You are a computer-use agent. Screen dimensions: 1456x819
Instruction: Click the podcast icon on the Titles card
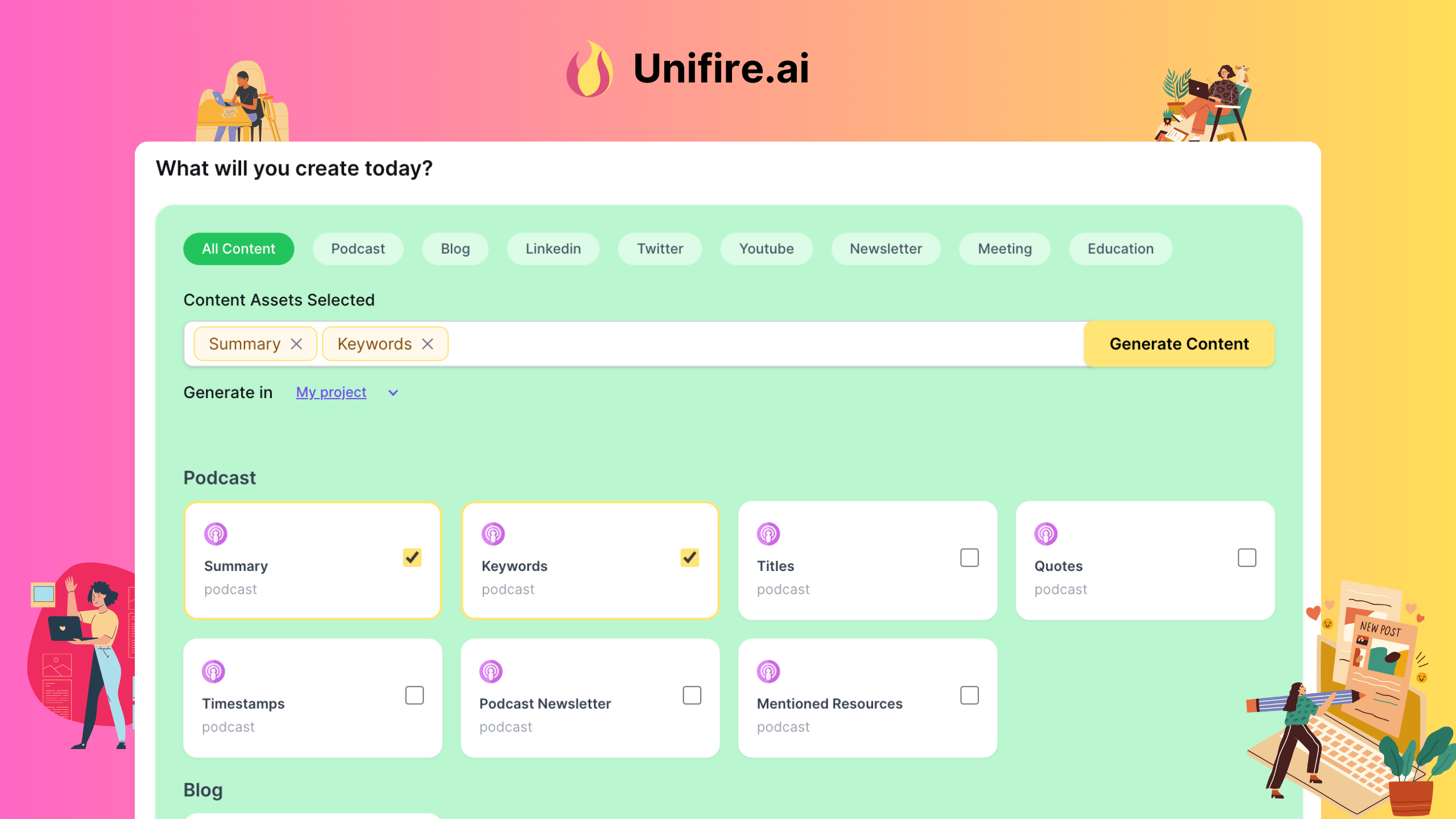click(770, 534)
